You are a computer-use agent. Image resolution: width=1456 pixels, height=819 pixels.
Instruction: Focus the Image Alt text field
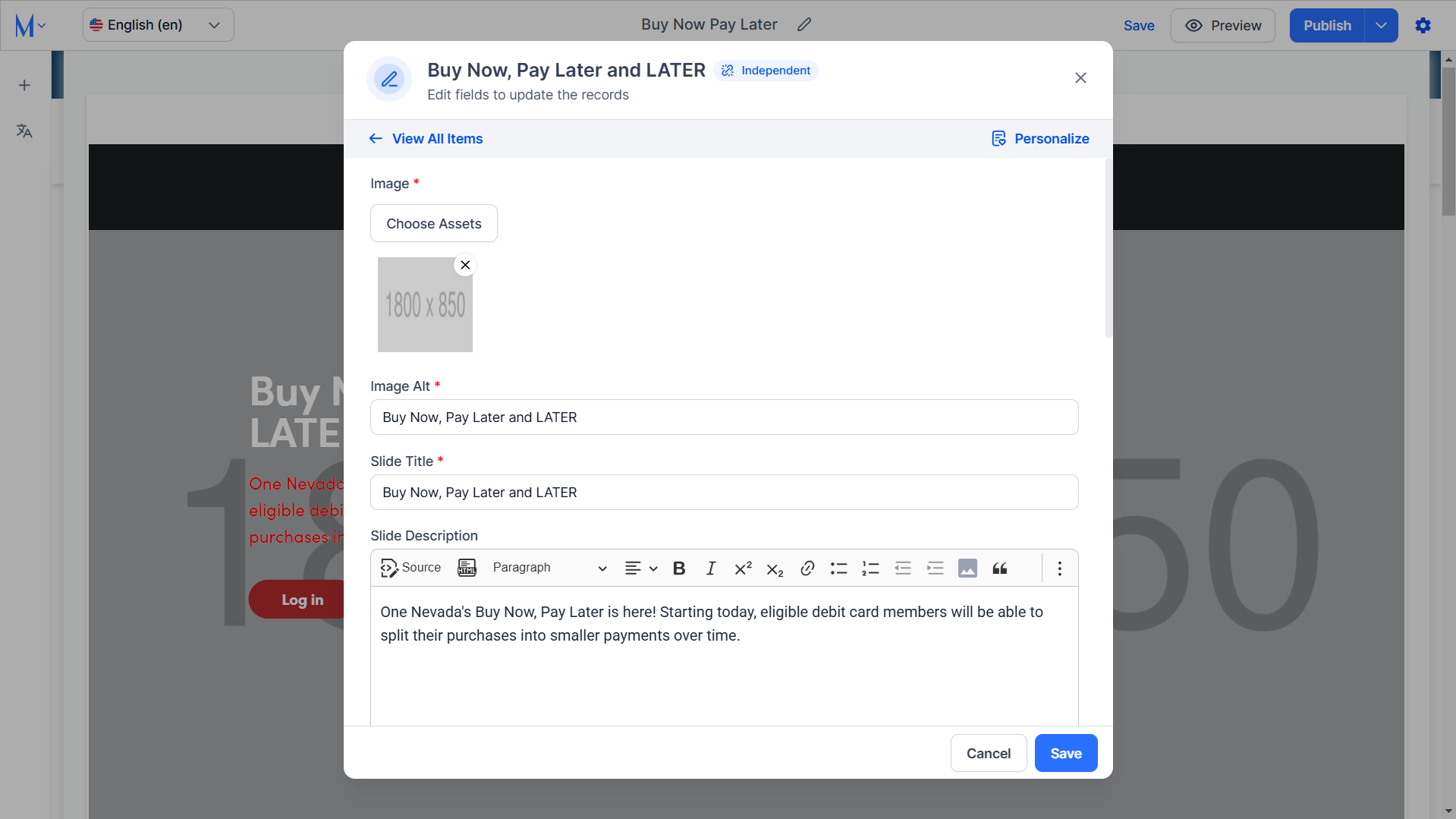click(x=724, y=417)
